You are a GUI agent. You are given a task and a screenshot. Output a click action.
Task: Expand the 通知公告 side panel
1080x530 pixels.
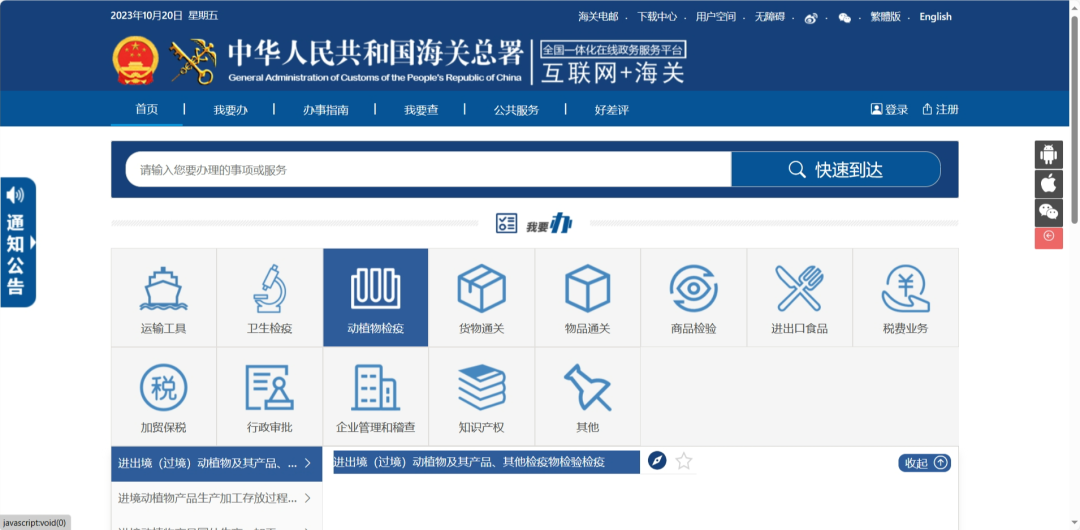[18, 242]
